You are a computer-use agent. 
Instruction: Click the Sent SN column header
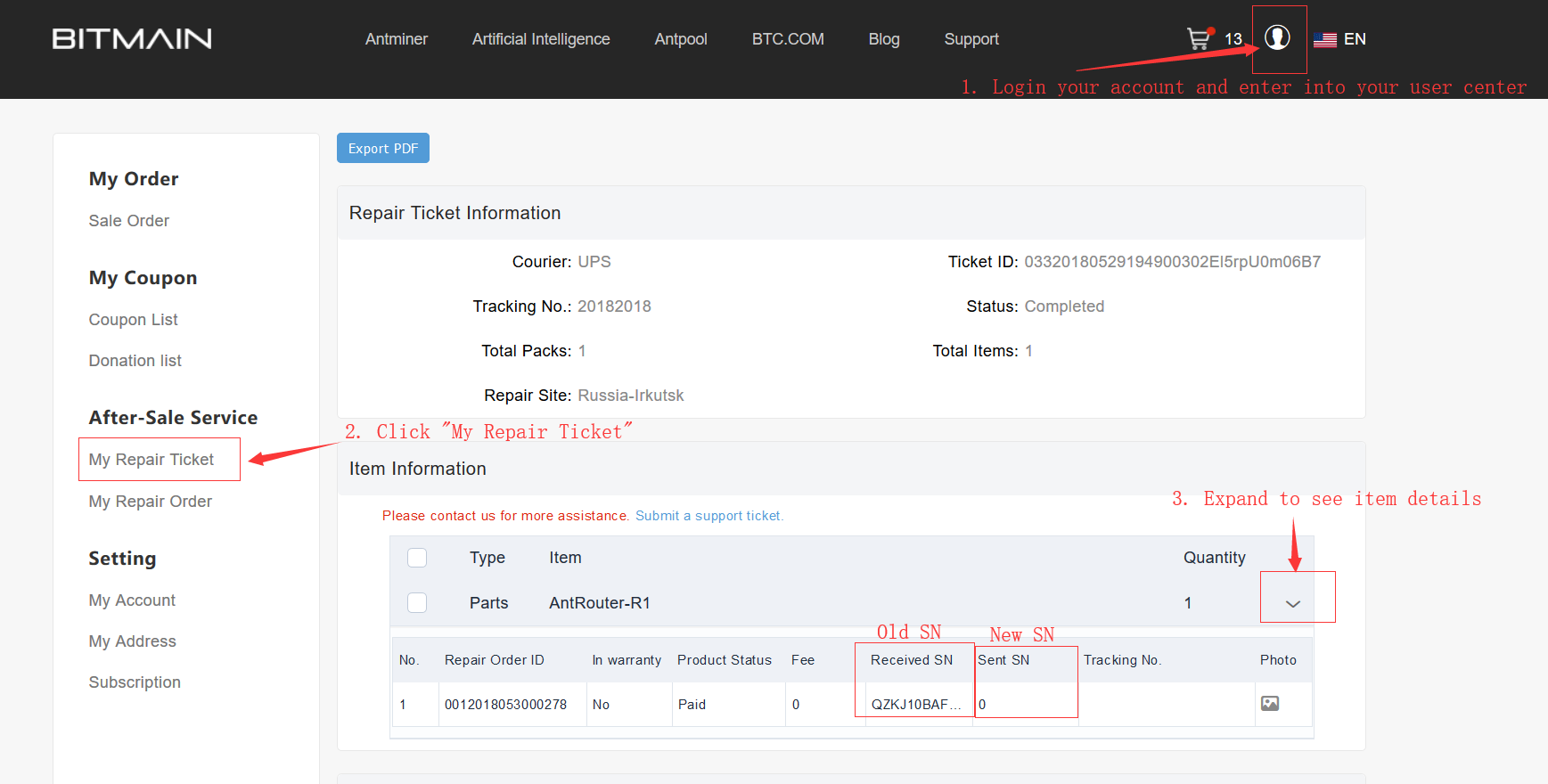click(x=1003, y=660)
